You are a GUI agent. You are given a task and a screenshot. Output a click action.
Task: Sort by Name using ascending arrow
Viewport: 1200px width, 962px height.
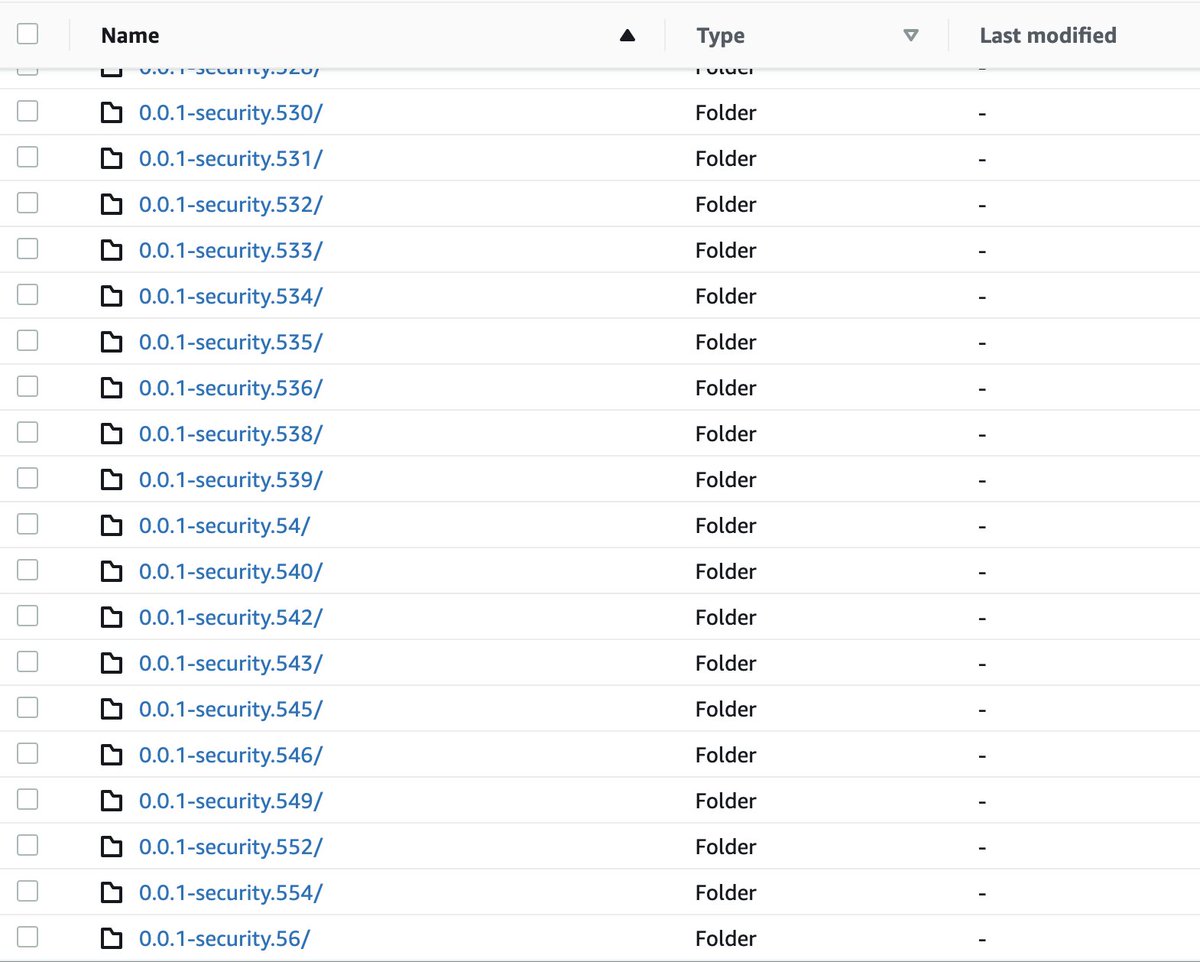click(627, 36)
